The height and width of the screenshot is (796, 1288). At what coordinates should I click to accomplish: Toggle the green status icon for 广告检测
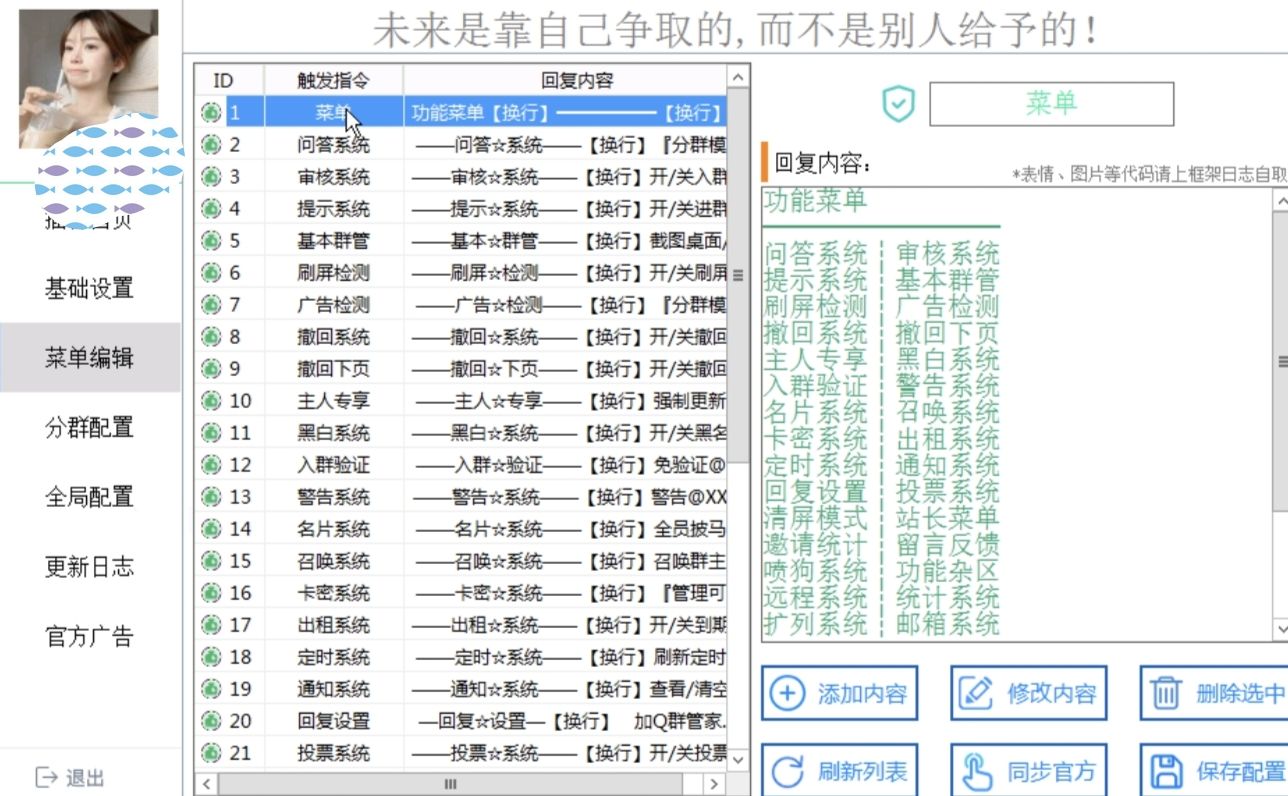tap(212, 304)
